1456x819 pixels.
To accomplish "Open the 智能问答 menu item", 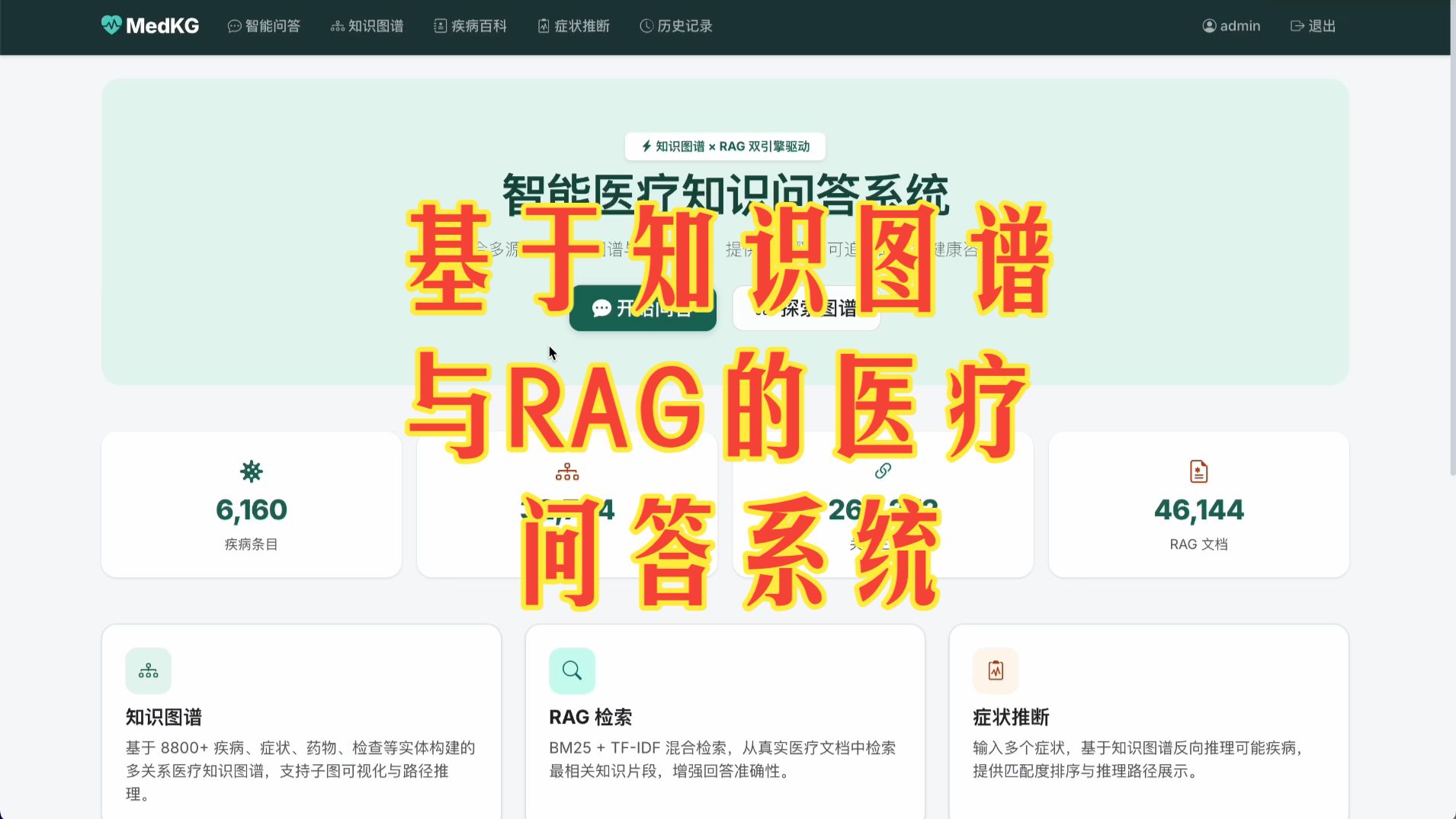I will click(264, 26).
